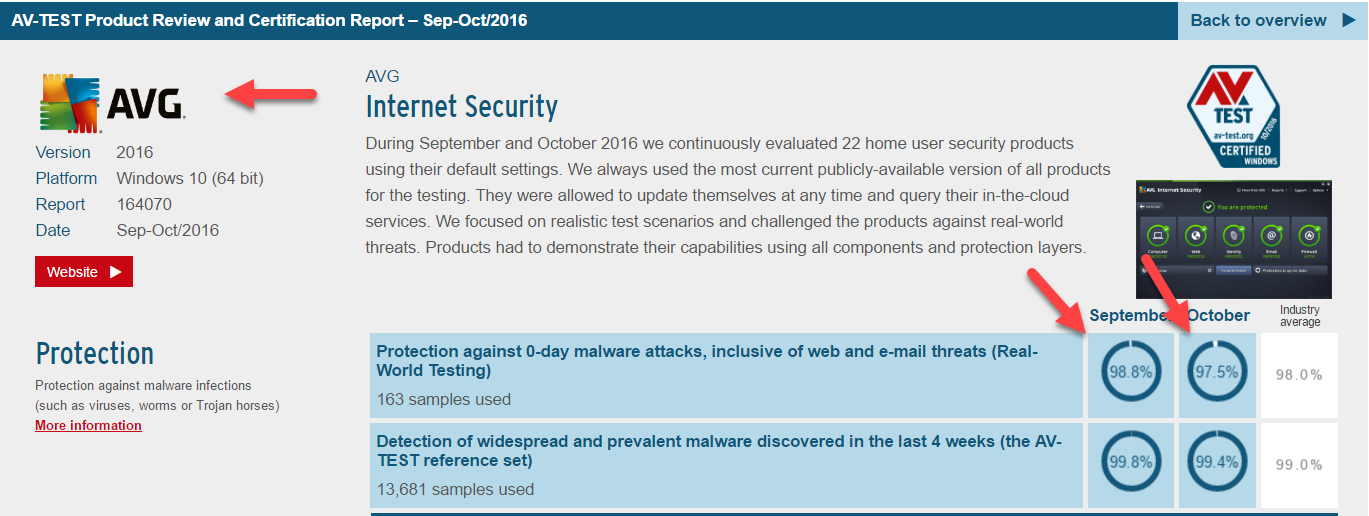This screenshot has height=516, width=1369.
Task: Click the widespread and prevalent malware detection row title
Action: pos(719,451)
